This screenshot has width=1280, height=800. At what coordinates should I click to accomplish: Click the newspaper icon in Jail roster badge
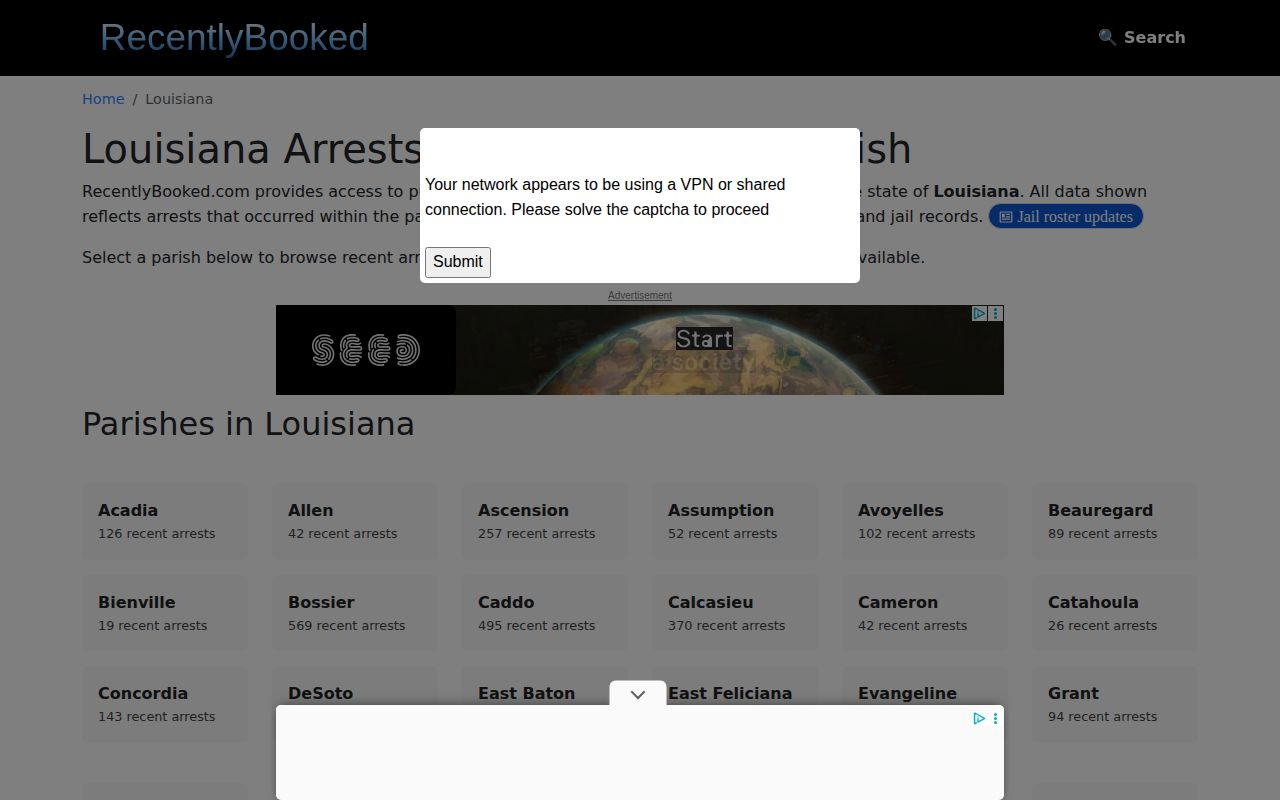click(x=1006, y=217)
